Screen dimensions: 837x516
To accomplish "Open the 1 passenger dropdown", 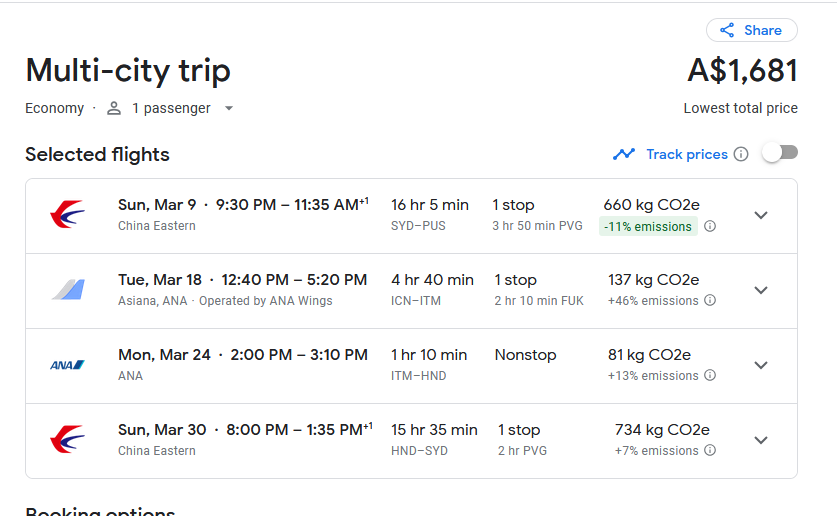I will 171,108.
